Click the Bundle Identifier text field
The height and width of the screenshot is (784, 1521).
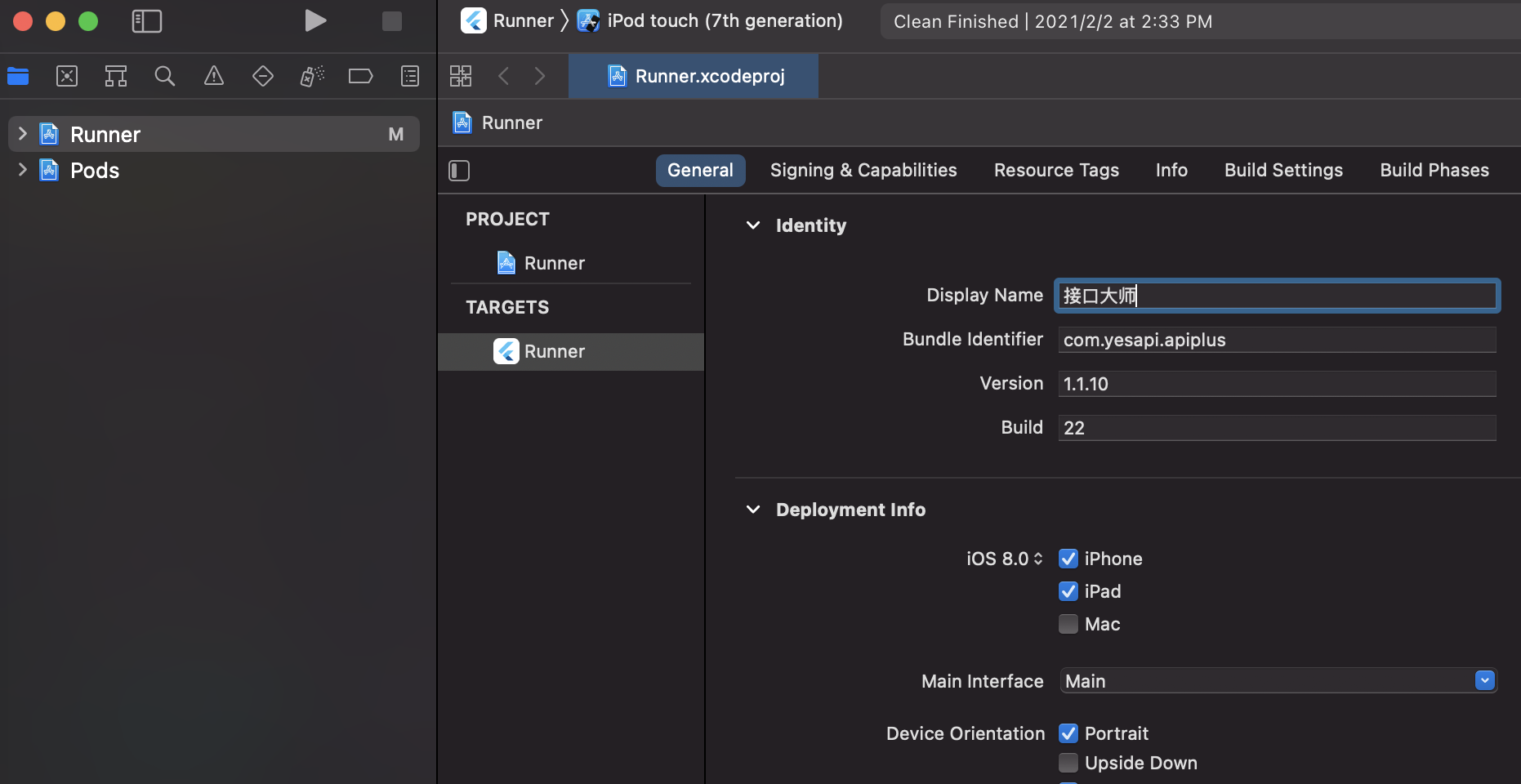(1276, 340)
